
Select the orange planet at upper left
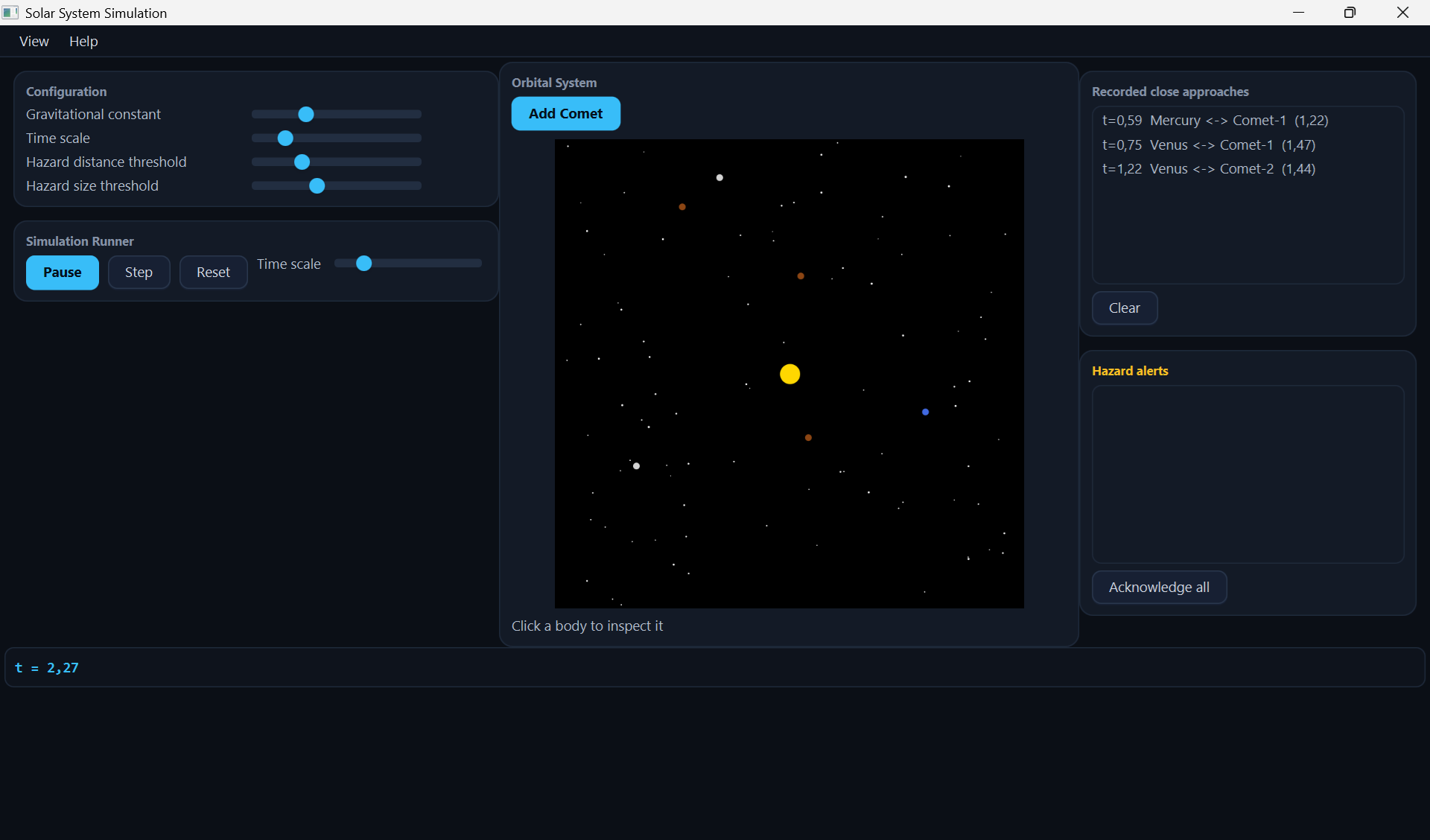(681, 207)
